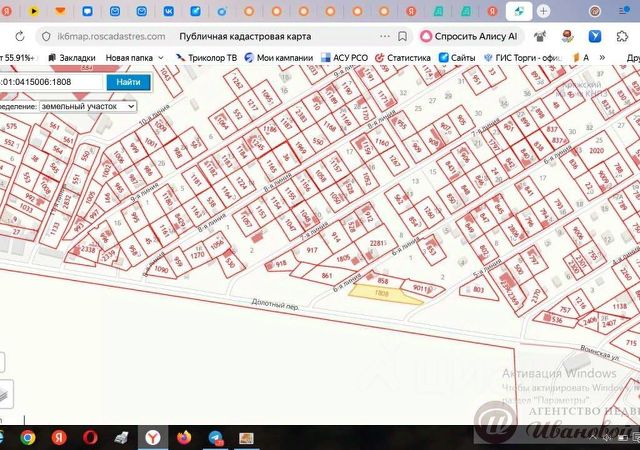
Task: Open the земельный участок type dropdown
Action: point(88,106)
